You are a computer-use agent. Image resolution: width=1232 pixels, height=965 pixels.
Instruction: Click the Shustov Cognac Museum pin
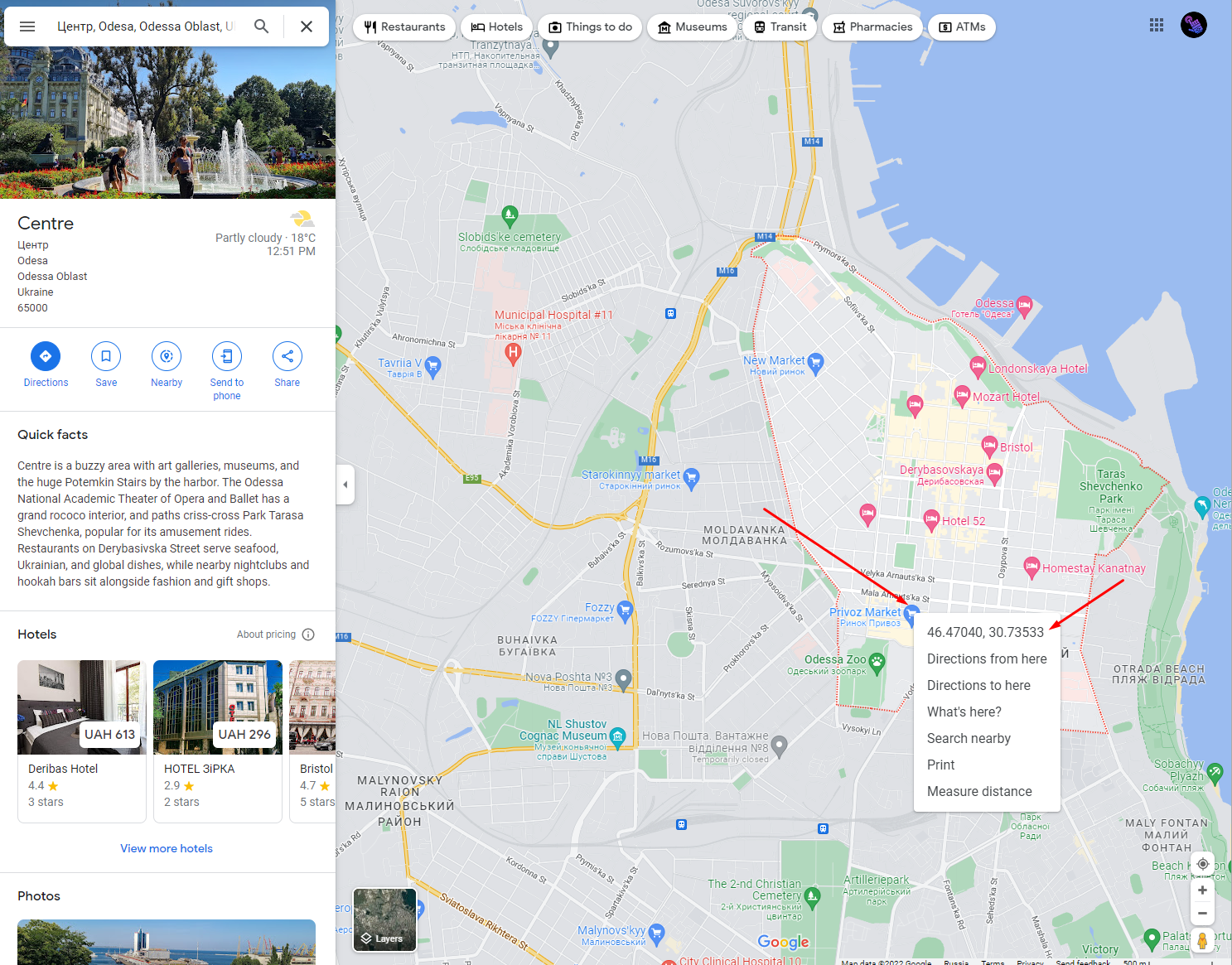point(617,736)
